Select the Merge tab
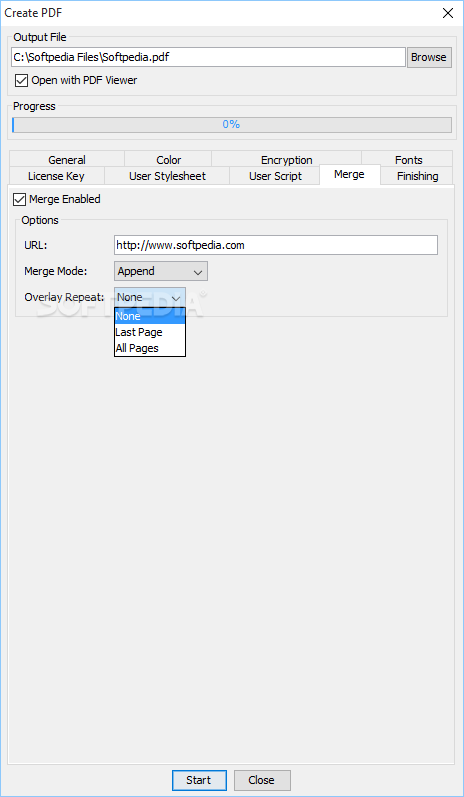The height and width of the screenshot is (797, 464). (350, 174)
